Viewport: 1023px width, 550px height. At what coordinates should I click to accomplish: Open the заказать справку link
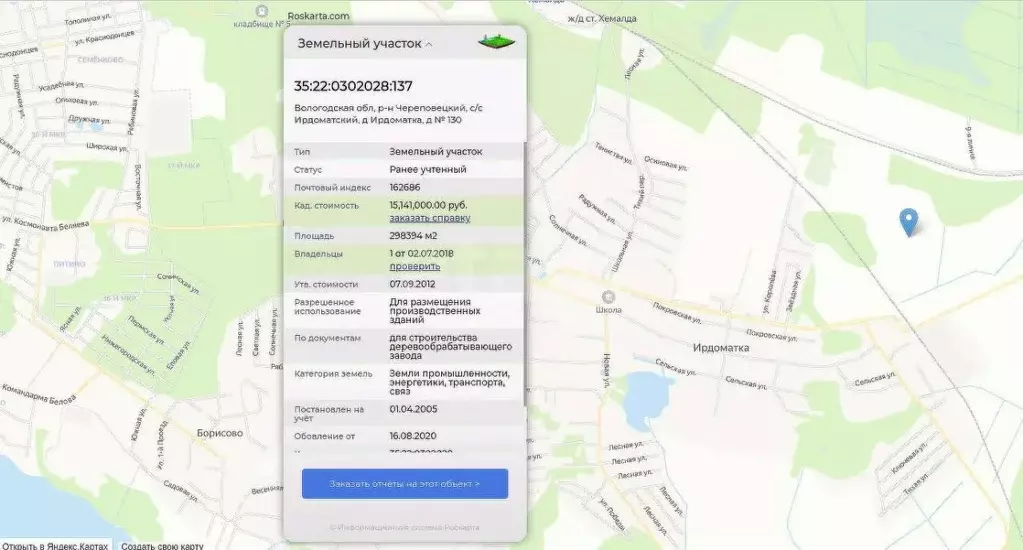[x=429, y=218]
